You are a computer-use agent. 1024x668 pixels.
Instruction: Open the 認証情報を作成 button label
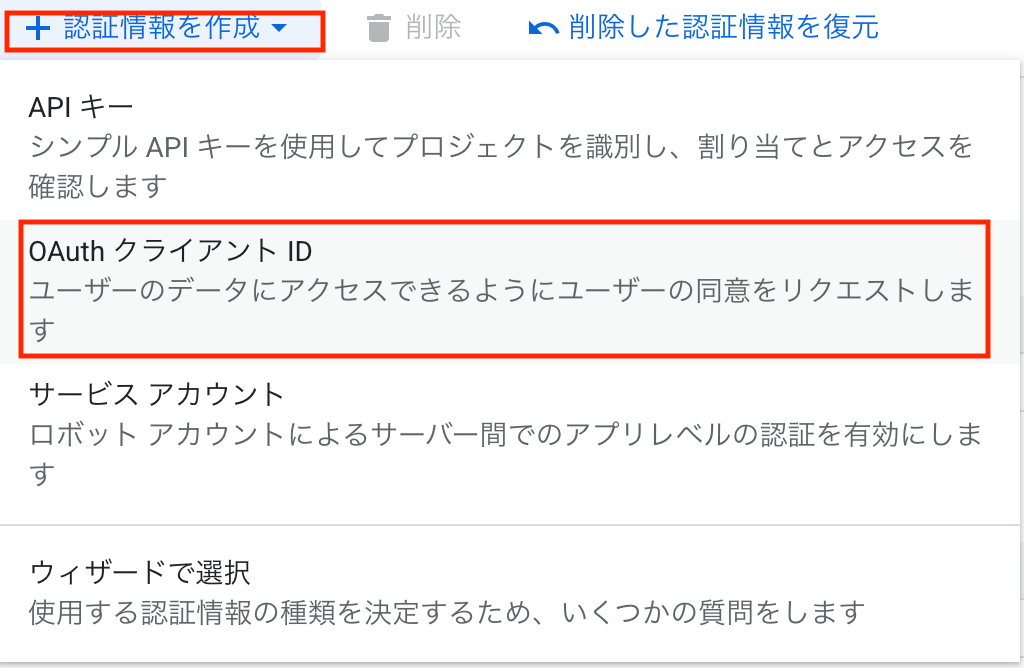(162, 27)
